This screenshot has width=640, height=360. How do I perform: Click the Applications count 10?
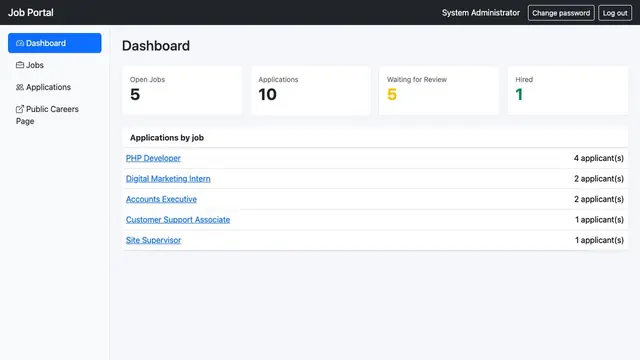pos(267,95)
